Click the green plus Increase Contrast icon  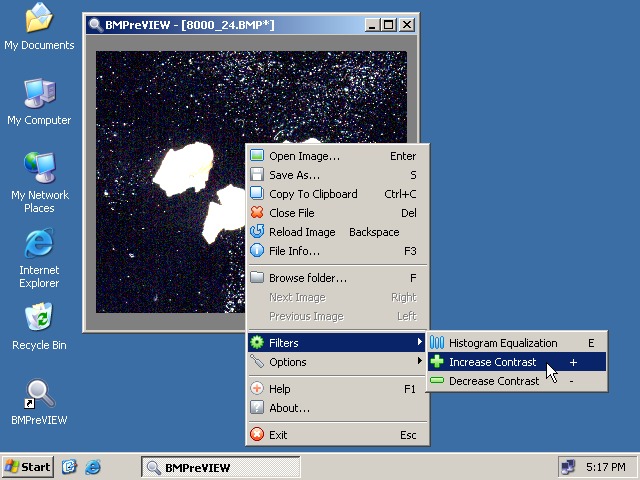click(437, 362)
